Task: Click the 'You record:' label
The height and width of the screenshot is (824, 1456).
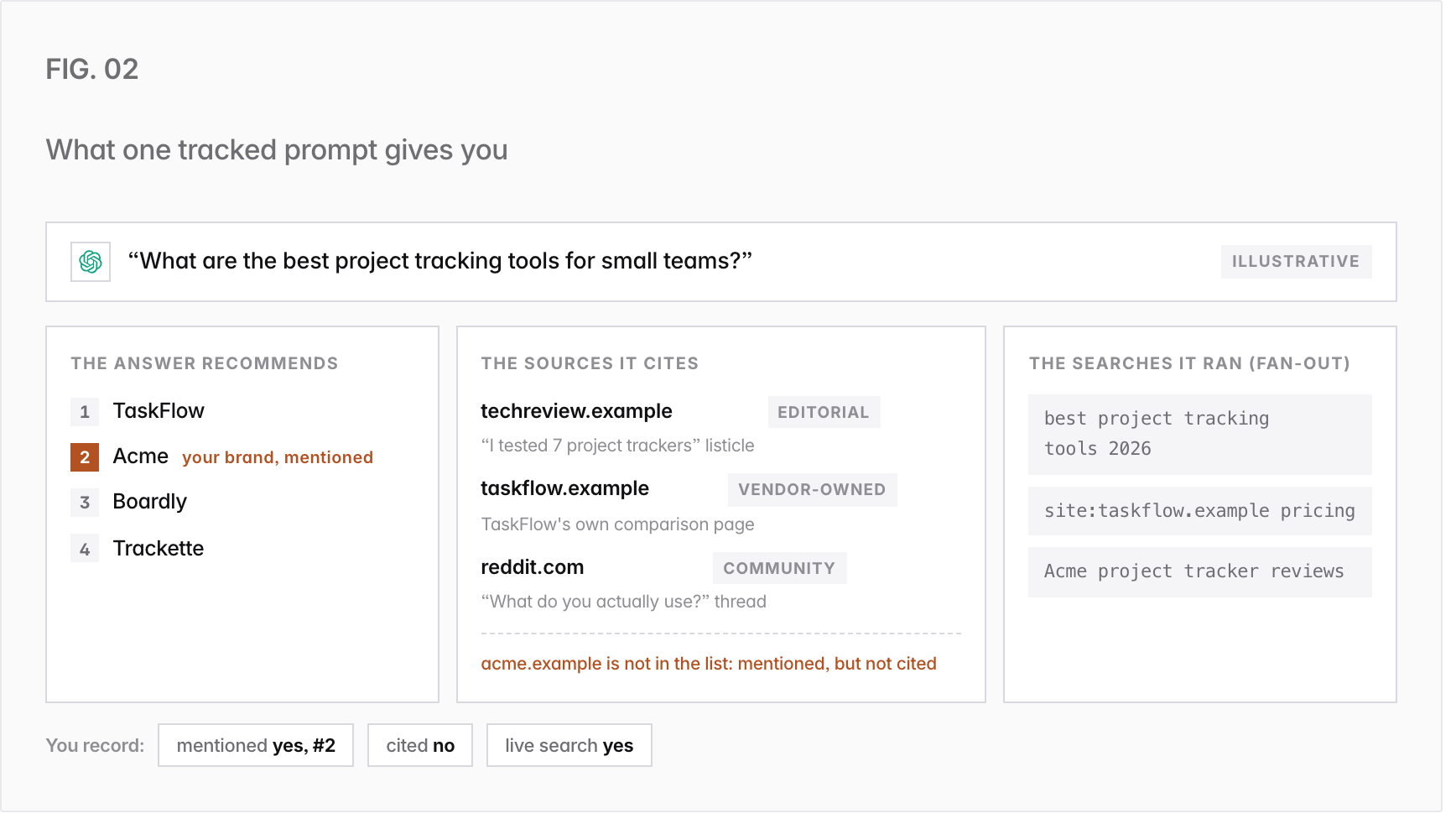Action: click(x=95, y=745)
